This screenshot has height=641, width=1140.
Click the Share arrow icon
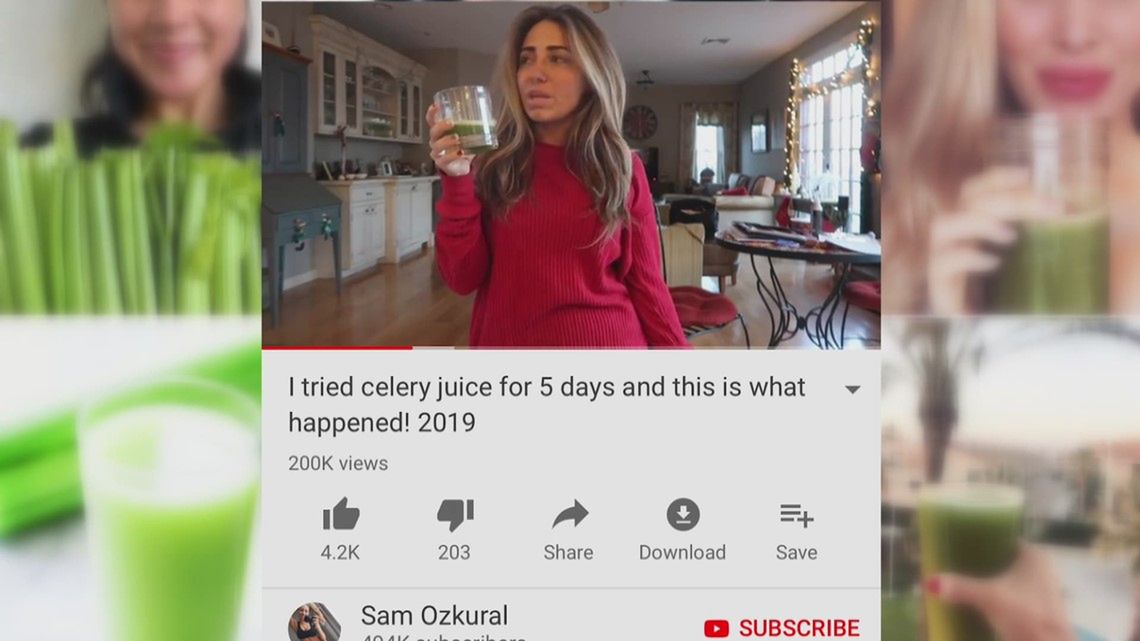tap(570, 515)
